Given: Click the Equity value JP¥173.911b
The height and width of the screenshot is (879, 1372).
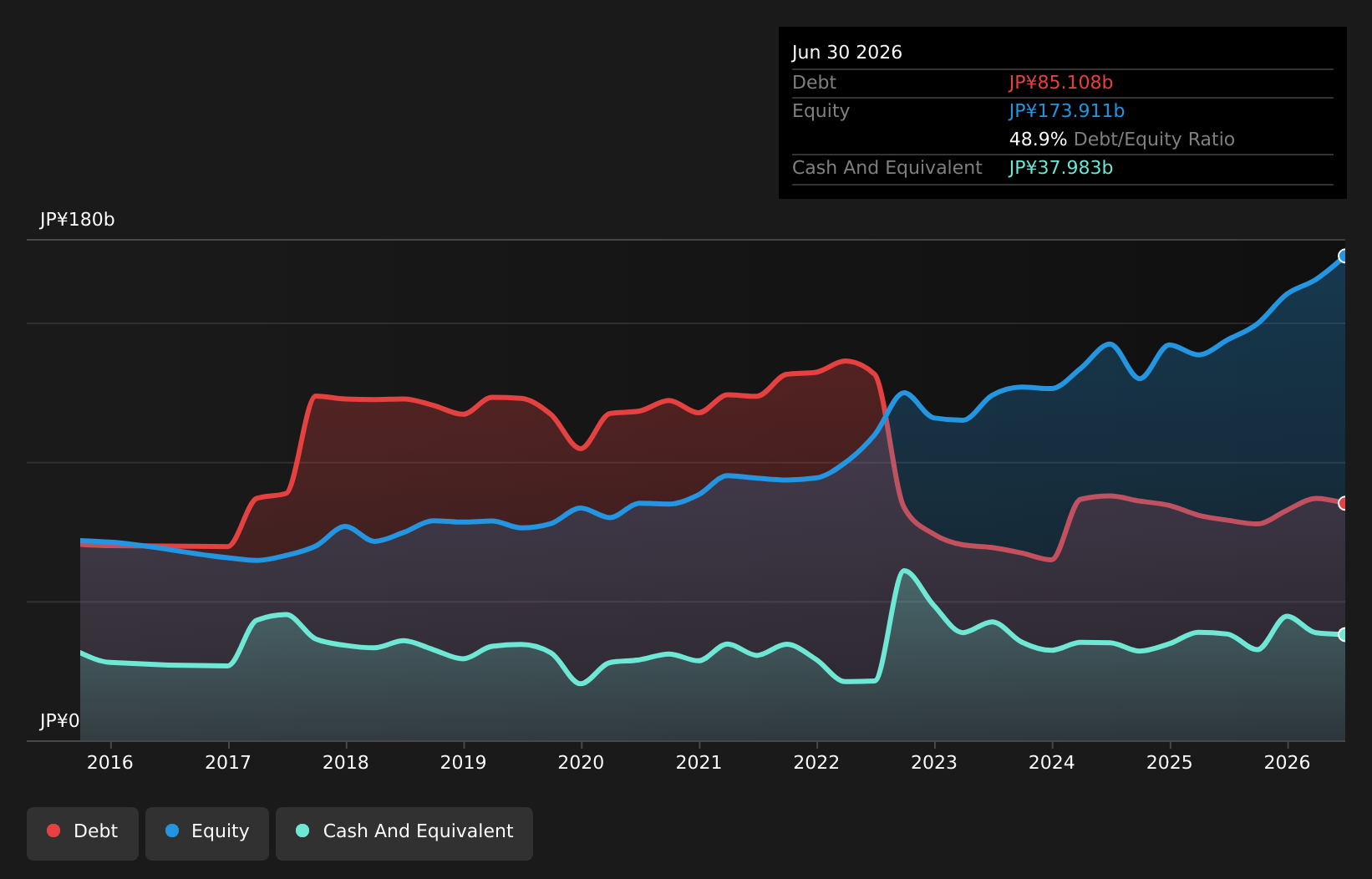Looking at the screenshot, I should [x=1067, y=111].
